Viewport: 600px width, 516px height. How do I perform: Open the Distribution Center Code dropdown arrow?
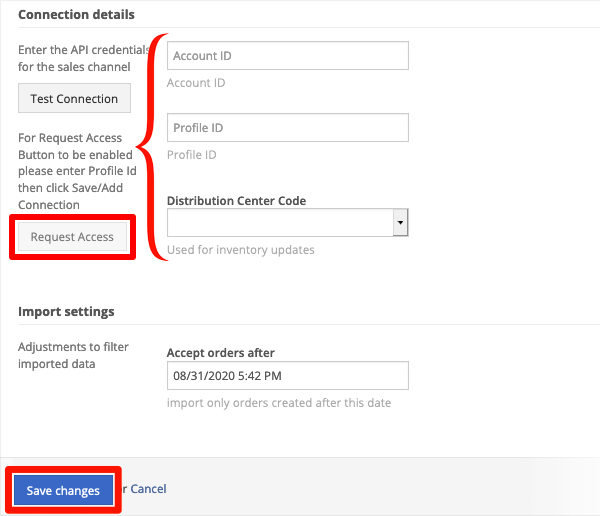pyautogui.click(x=400, y=222)
